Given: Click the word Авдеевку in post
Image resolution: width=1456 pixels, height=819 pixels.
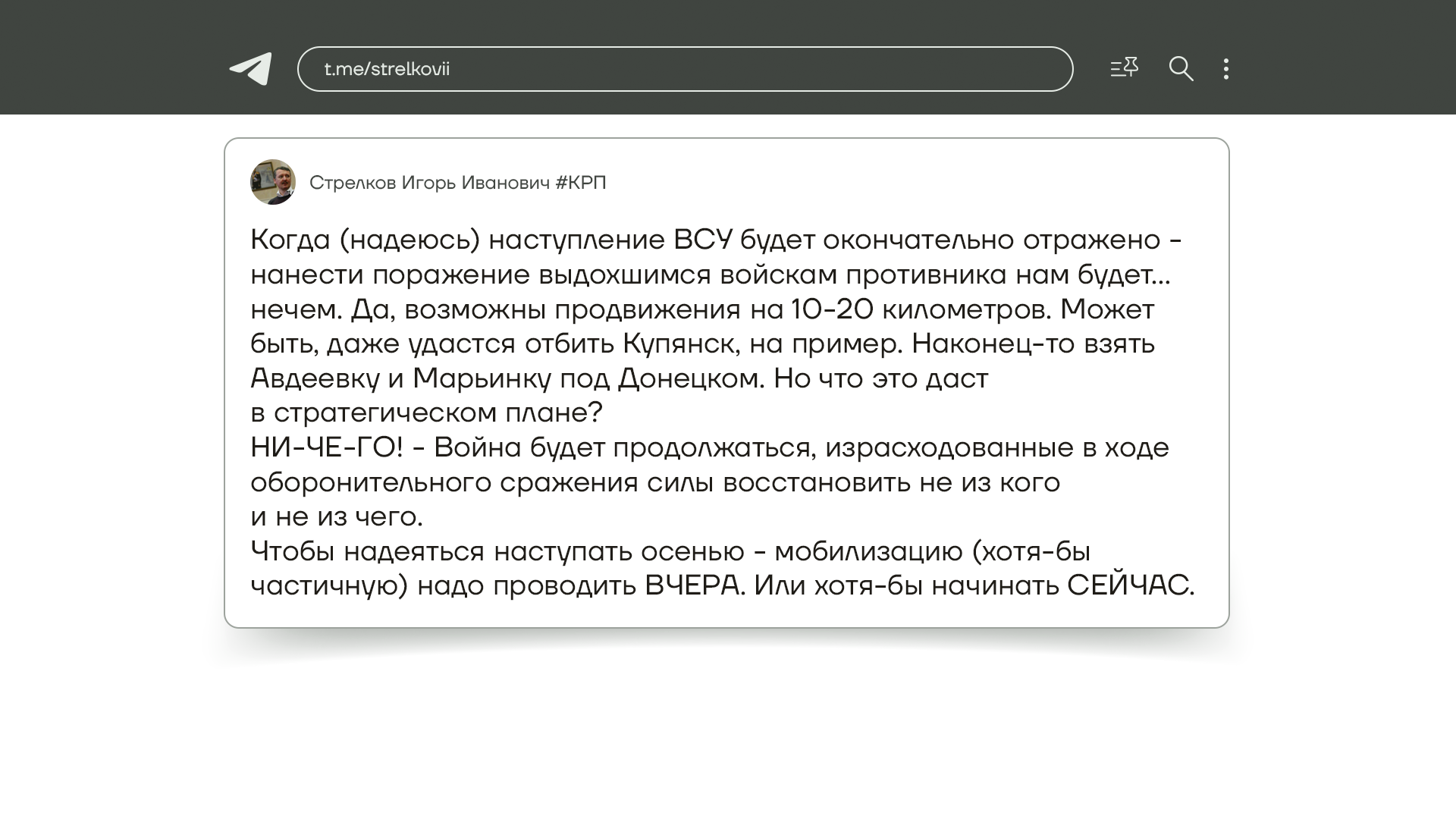Looking at the screenshot, I should [x=314, y=378].
